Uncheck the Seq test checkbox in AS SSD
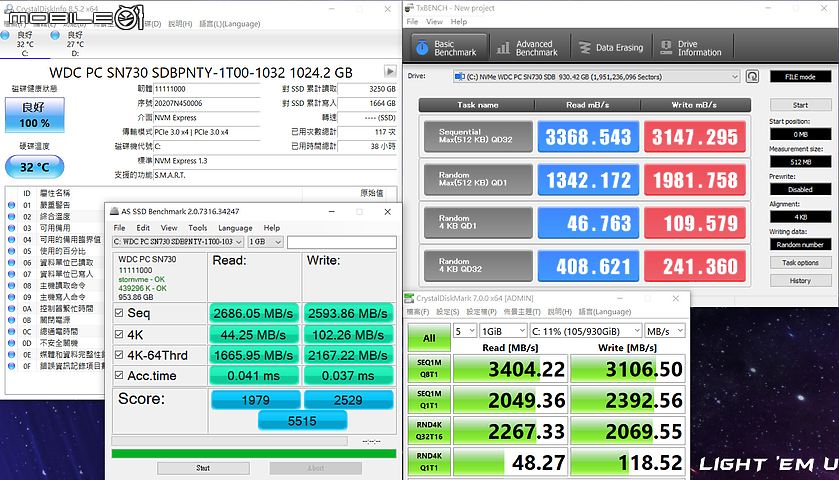The width and height of the screenshot is (839, 480). [x=119, y=313]
